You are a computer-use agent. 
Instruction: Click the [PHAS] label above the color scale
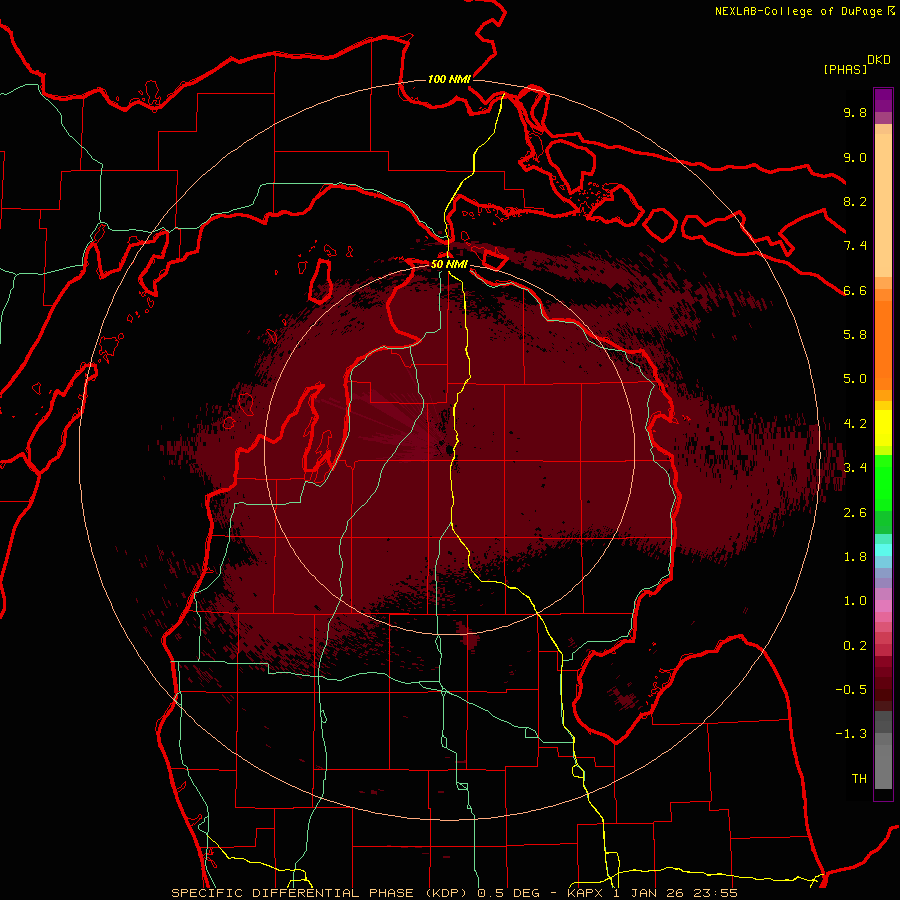tap(845, 69)
